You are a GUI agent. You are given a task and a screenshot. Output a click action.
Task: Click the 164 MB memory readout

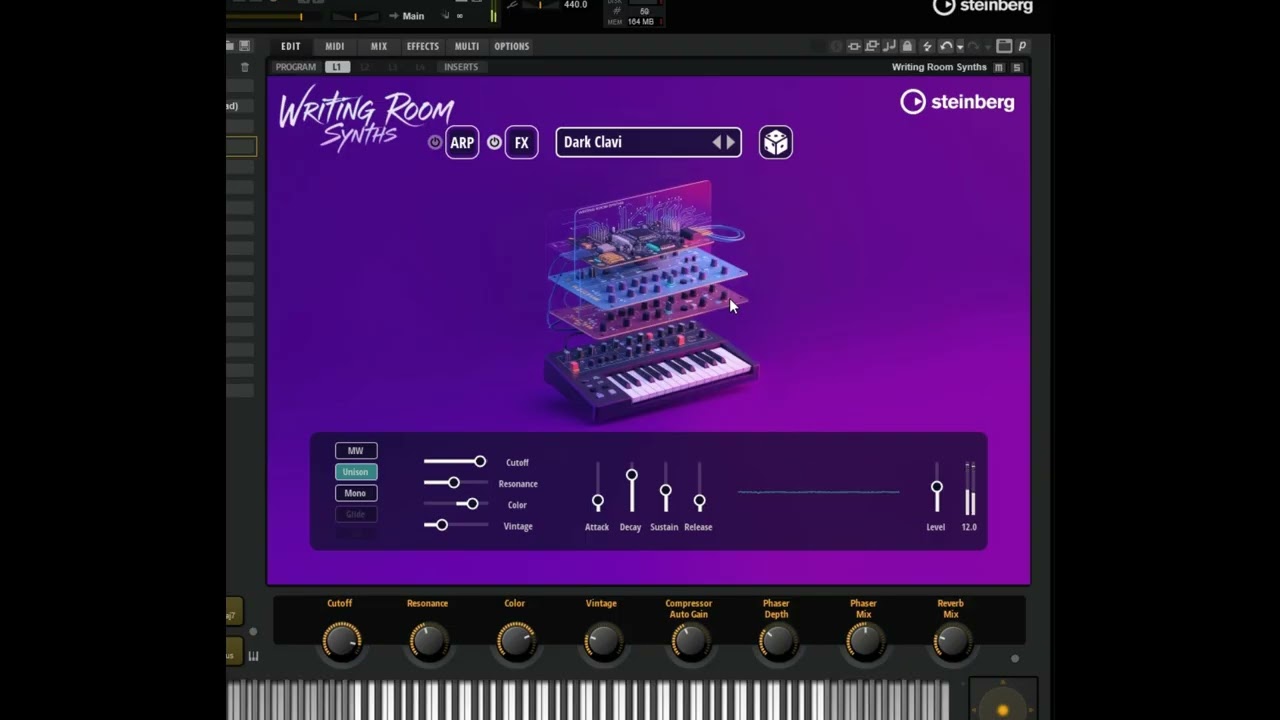point(641,21)
